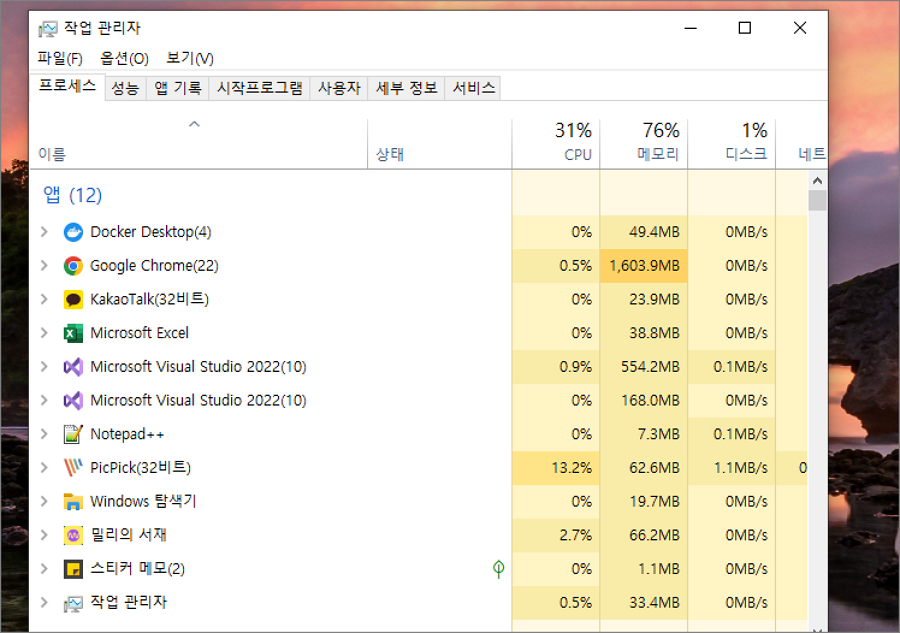The image size is (900, 633).
Task: Sort by the 이름 column header
Action: (x=199, y=143)
